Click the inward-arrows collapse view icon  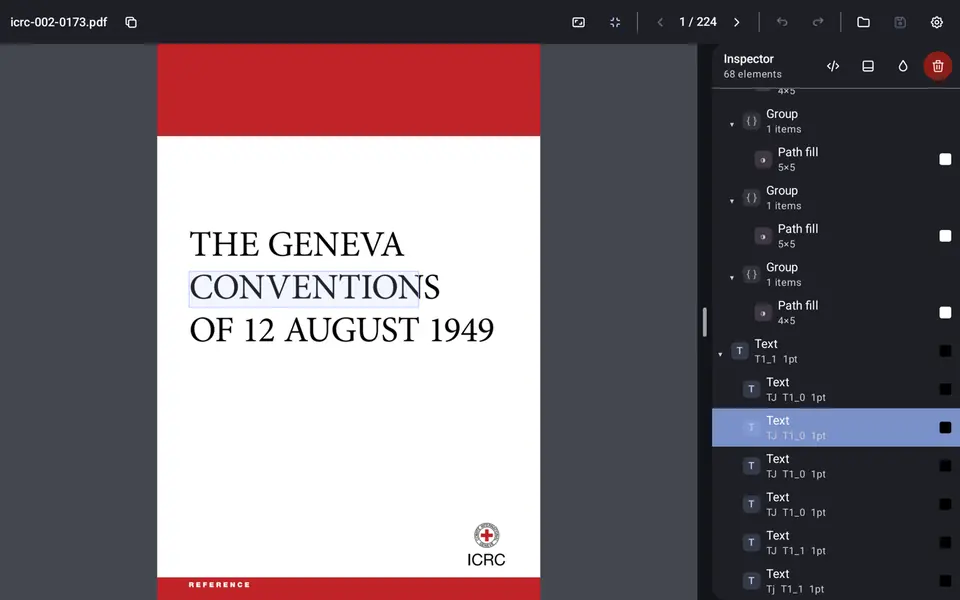coord(615,22)
